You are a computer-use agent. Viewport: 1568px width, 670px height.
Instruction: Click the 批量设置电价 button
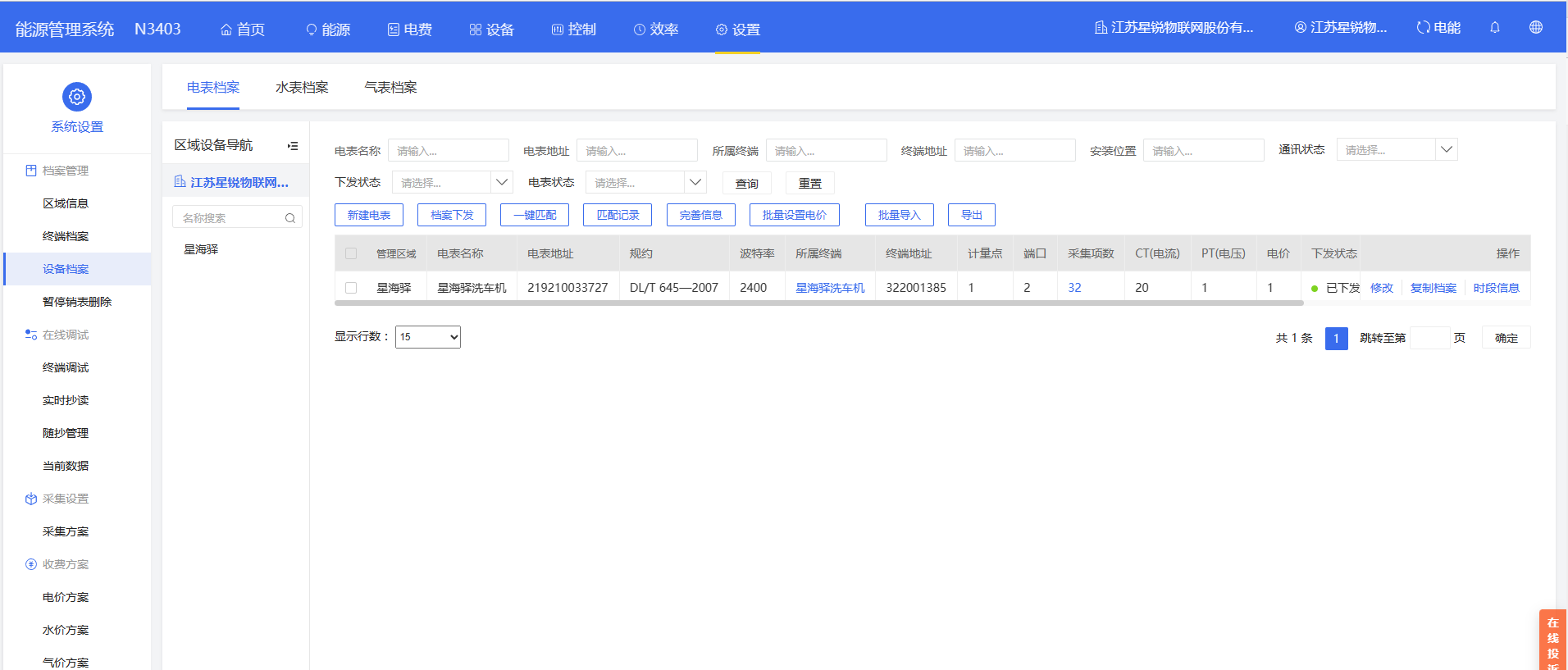[x=795, y=215]
